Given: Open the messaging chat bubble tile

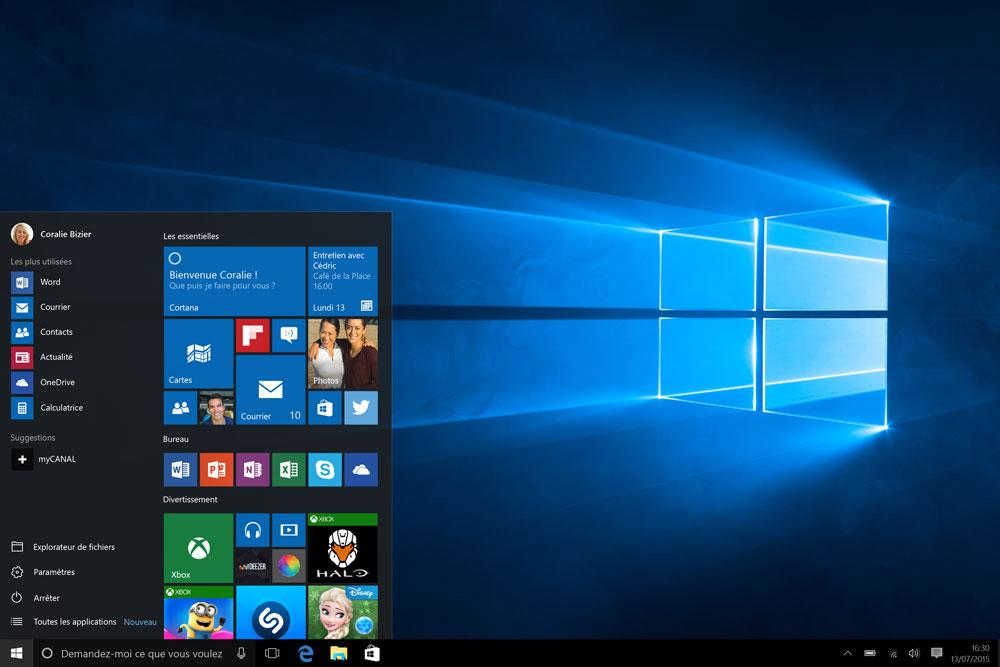Looking at the screenshot, I should tap(289, 336).
